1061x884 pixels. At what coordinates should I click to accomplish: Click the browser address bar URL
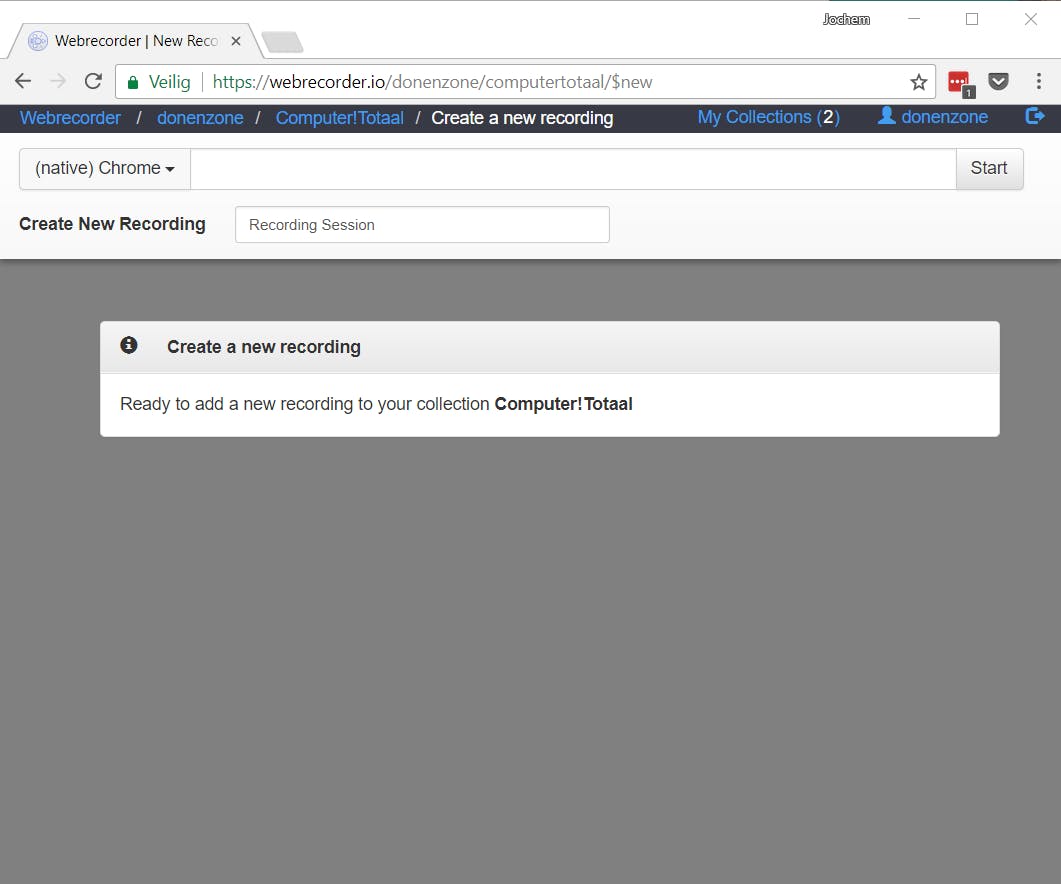coord(432,82)
